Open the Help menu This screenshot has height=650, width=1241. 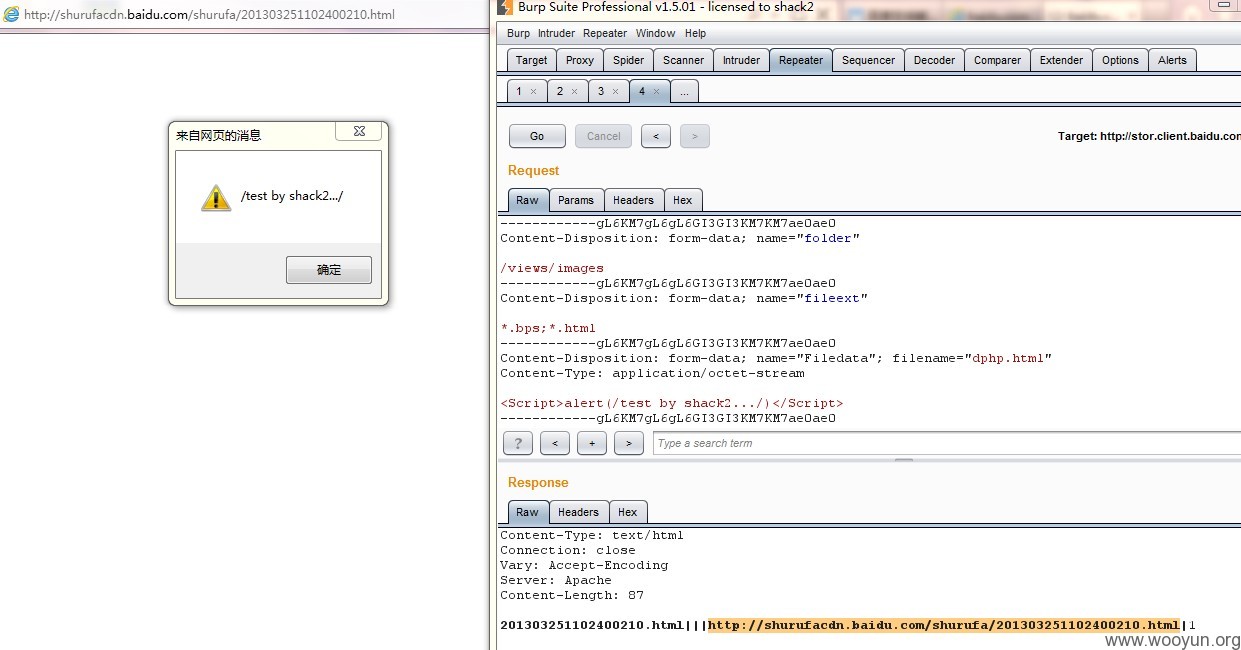coord(695,33)
